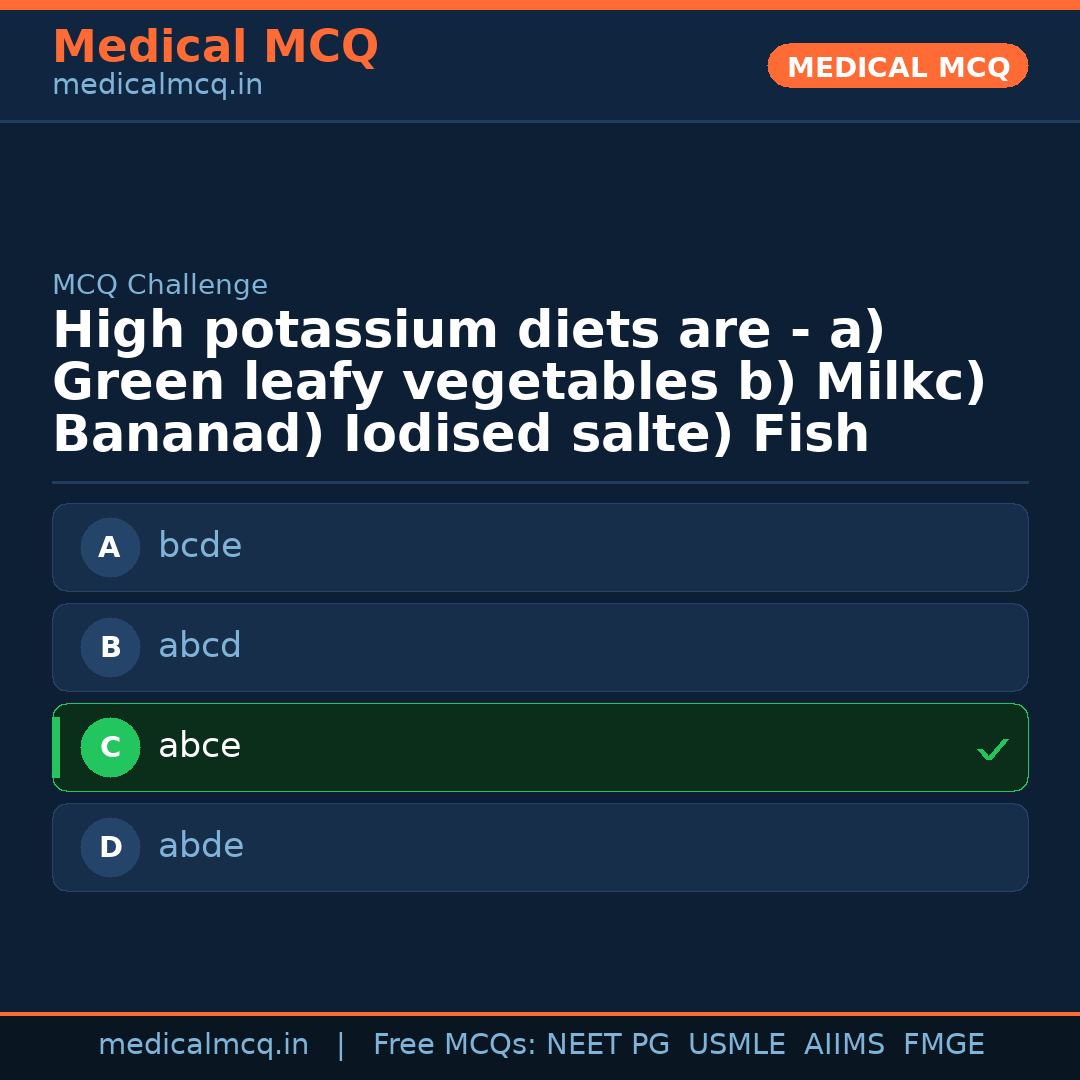Click the green checkmark on option C
Viewport: 1080px width, 1080px height.
[x=991, y=748]
